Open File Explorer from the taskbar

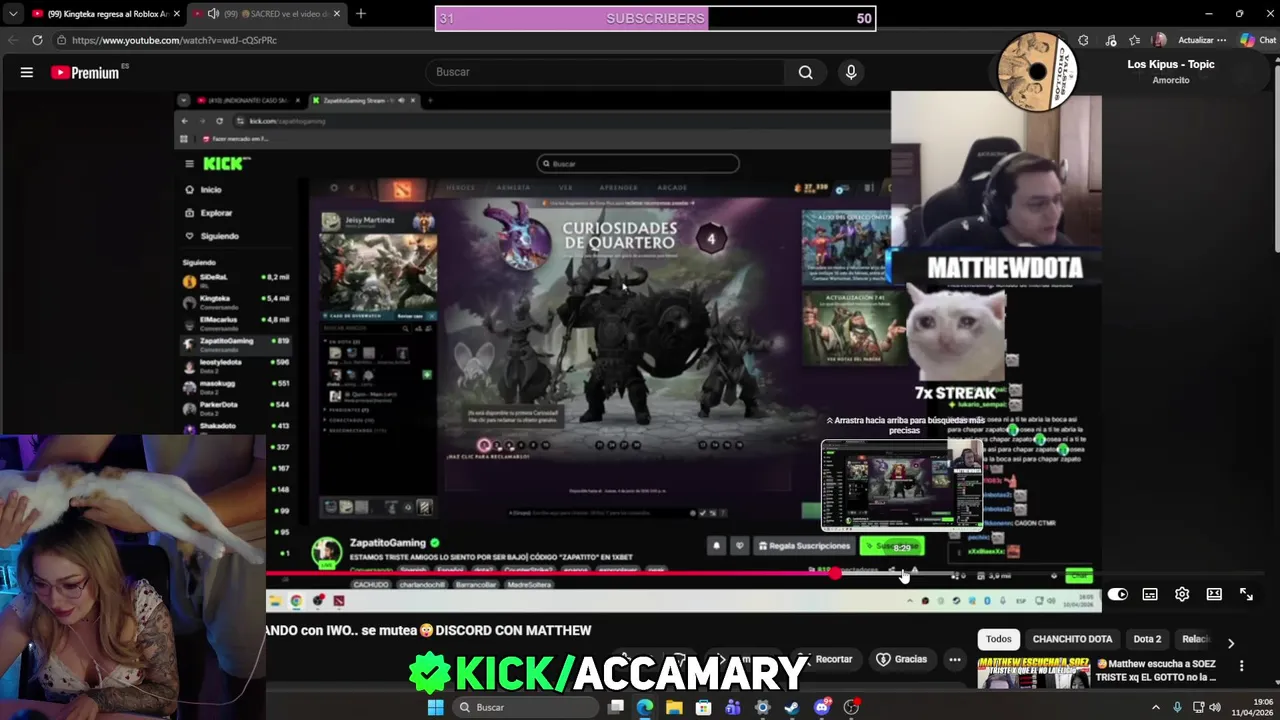pos(674,707)
